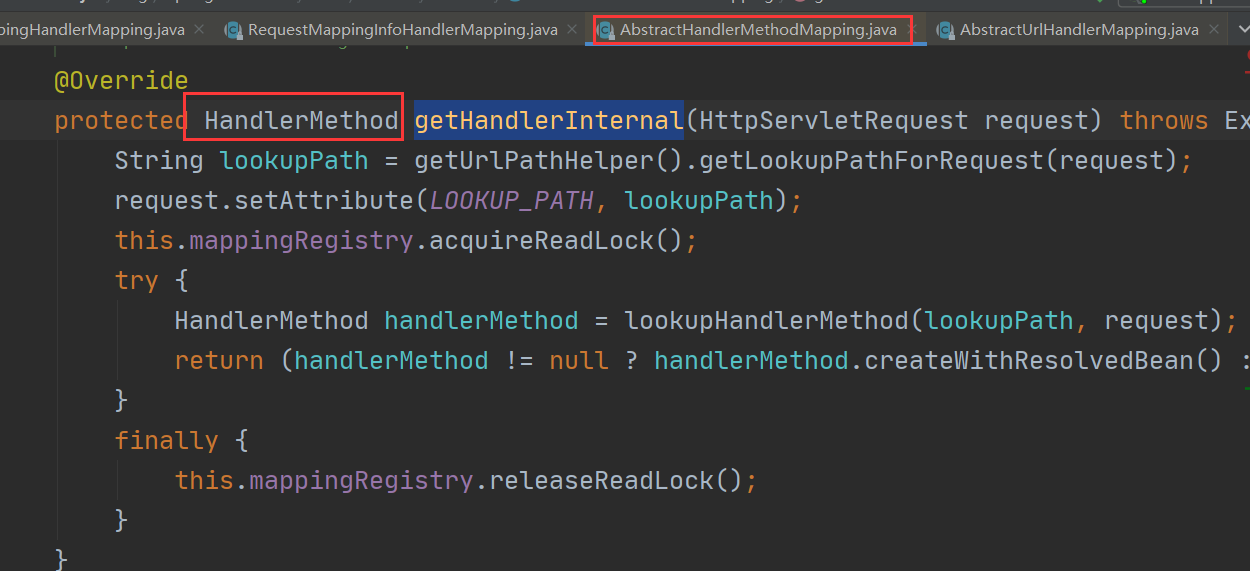
Task: Click the RequestMappingInfoHandlerMapping.java class file icon
Action: tap(233, 30)
